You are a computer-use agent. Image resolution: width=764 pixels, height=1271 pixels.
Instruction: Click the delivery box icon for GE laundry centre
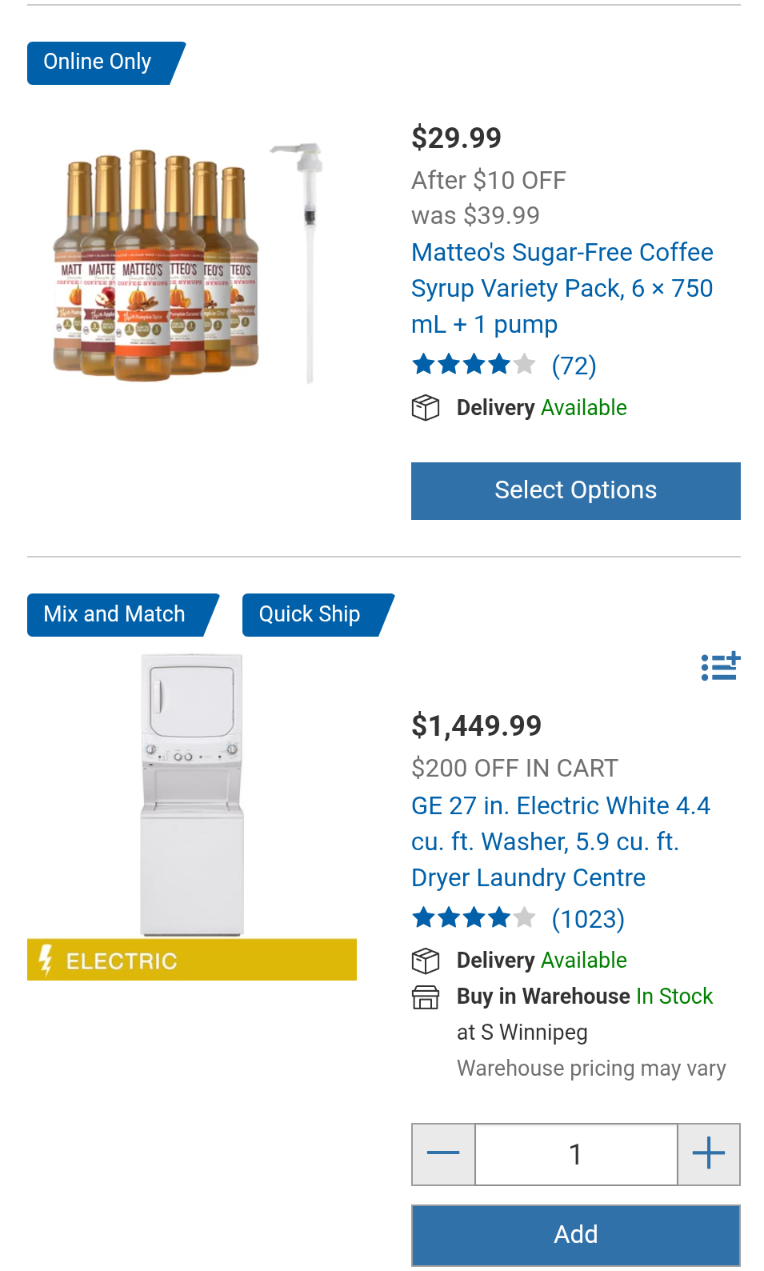[x=426, y=961]
